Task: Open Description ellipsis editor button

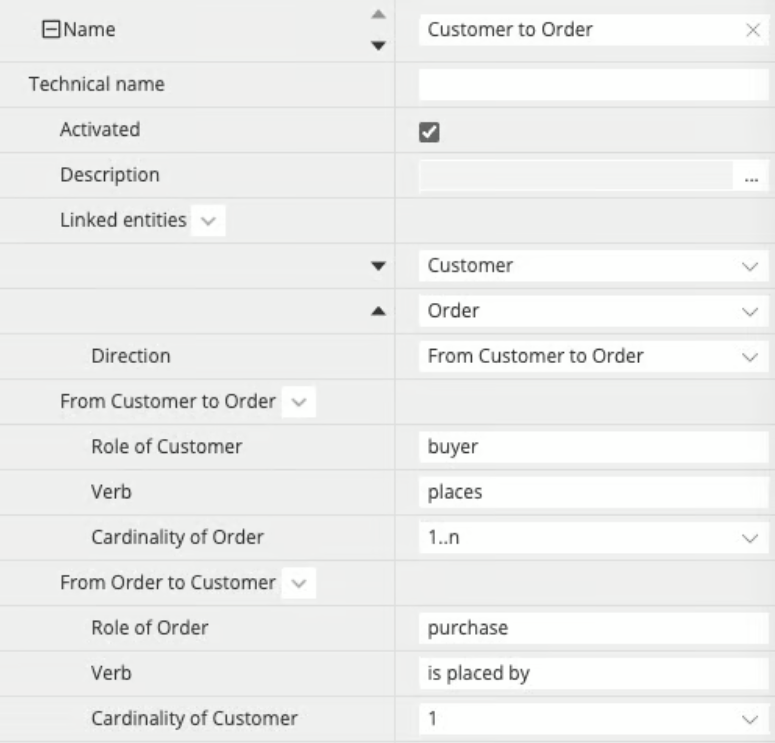Action: click(751, 176)
